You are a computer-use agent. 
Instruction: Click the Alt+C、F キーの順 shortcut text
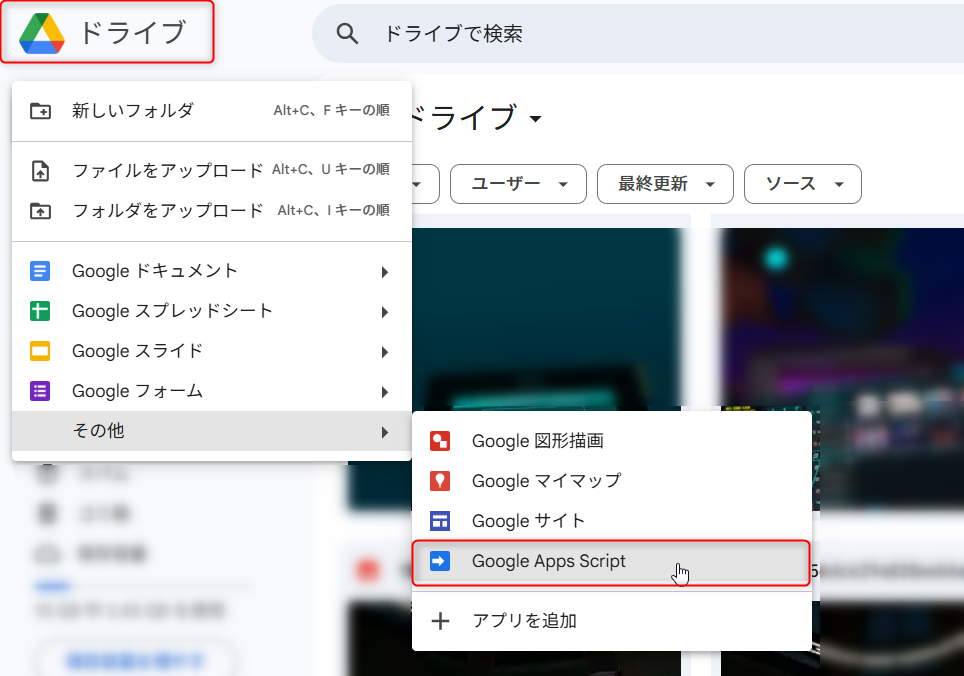[x=331, y=110]
